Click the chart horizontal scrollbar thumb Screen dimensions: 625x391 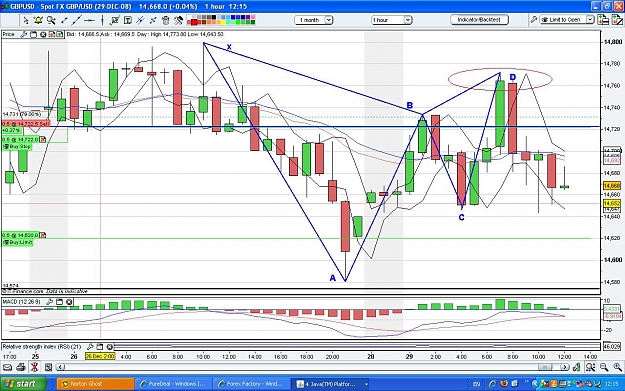[x=546, y=367]
